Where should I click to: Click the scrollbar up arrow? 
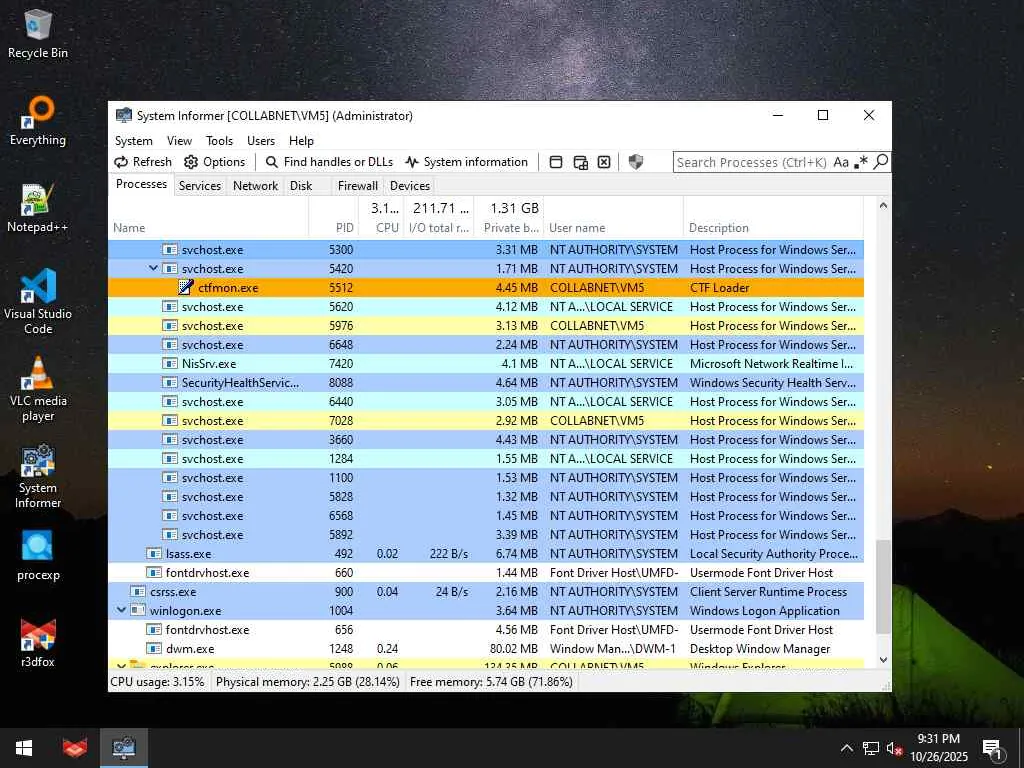883,205
